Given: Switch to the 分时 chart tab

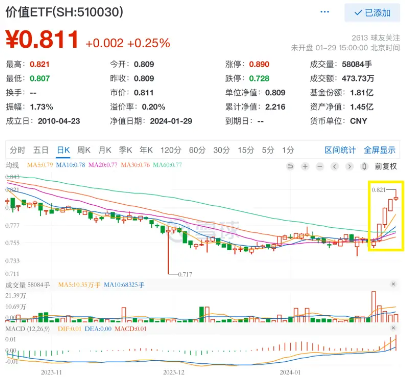Looking at the screenshot, I should [x=18, y=150].
